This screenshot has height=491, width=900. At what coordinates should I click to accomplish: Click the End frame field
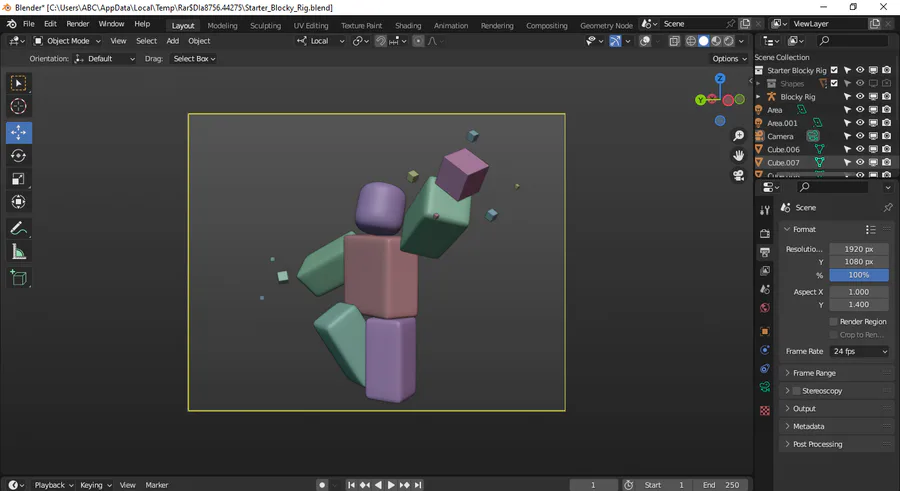[721, 485]
